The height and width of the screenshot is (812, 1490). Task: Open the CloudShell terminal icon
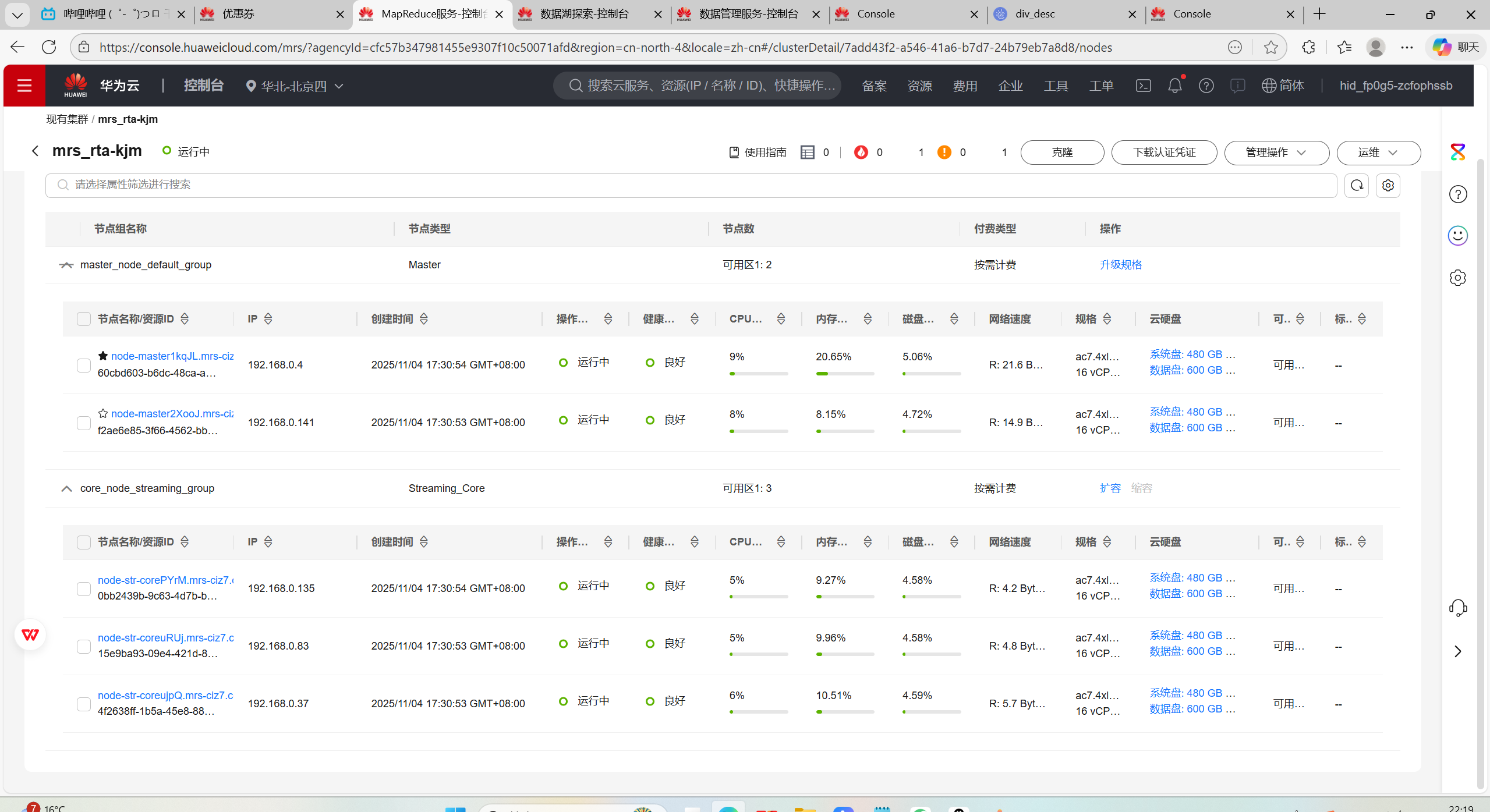click(1143, 86)
